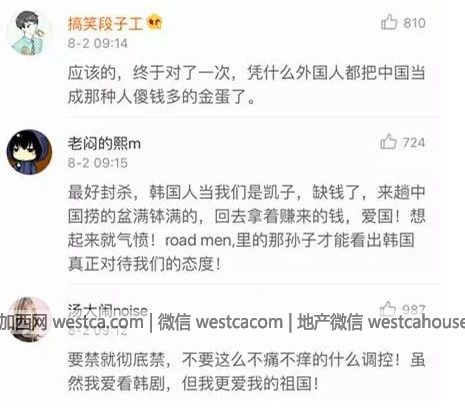Open 搞笑段子工 profile avatar

[x=29, y=33]
